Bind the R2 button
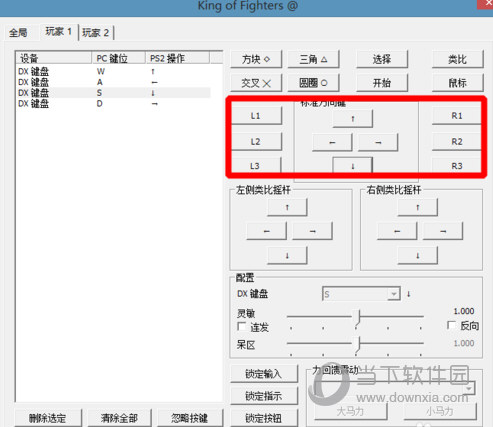The height and width of the screenshot is (427, 493). click(457, 141)
